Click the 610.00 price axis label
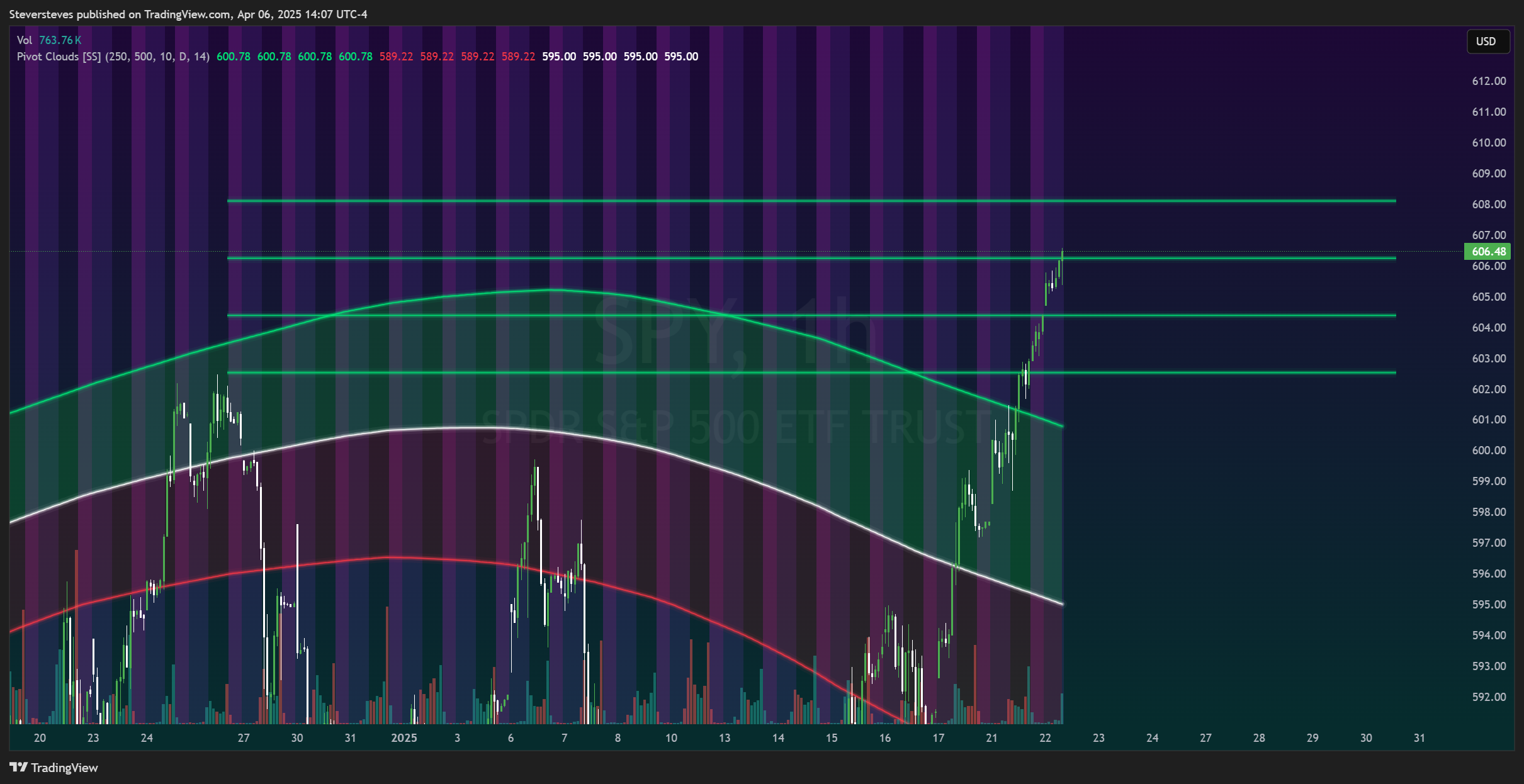Image resolution: width=1524 pixels, height=784 pixels. (x=1489, y=143)
